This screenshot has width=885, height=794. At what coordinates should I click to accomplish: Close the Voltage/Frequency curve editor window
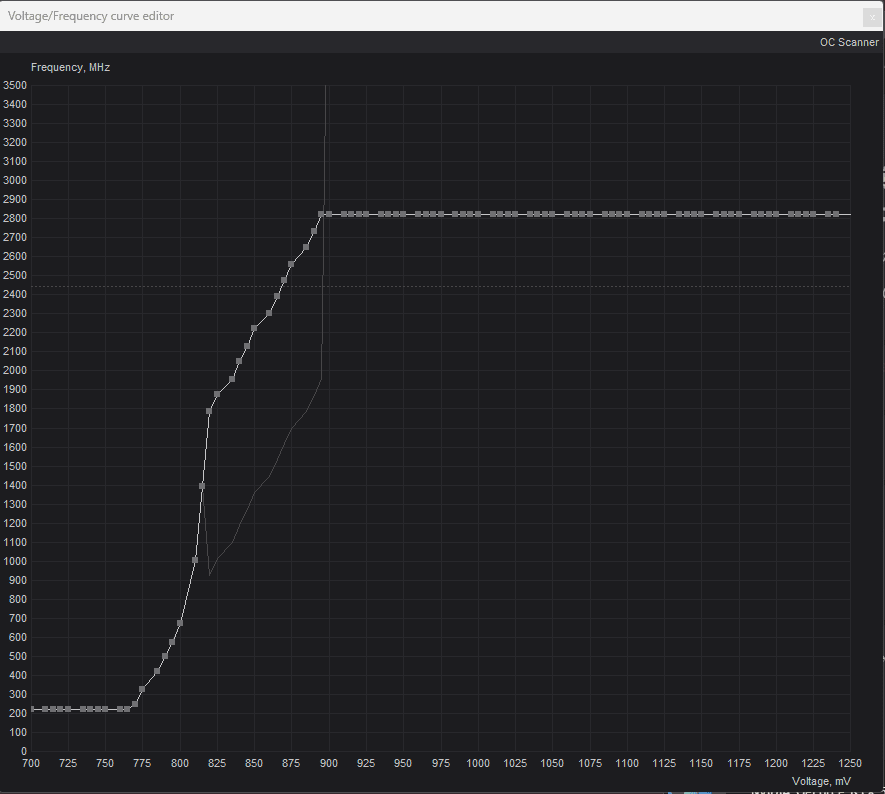point(872,17)
